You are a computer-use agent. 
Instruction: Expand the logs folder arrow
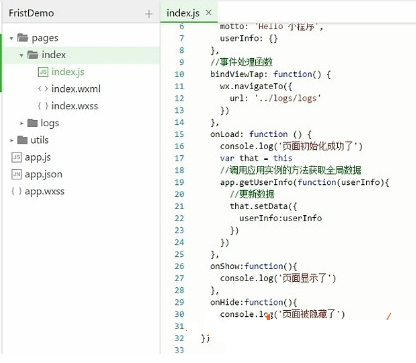pyautogui.click(x=22, y=123)
